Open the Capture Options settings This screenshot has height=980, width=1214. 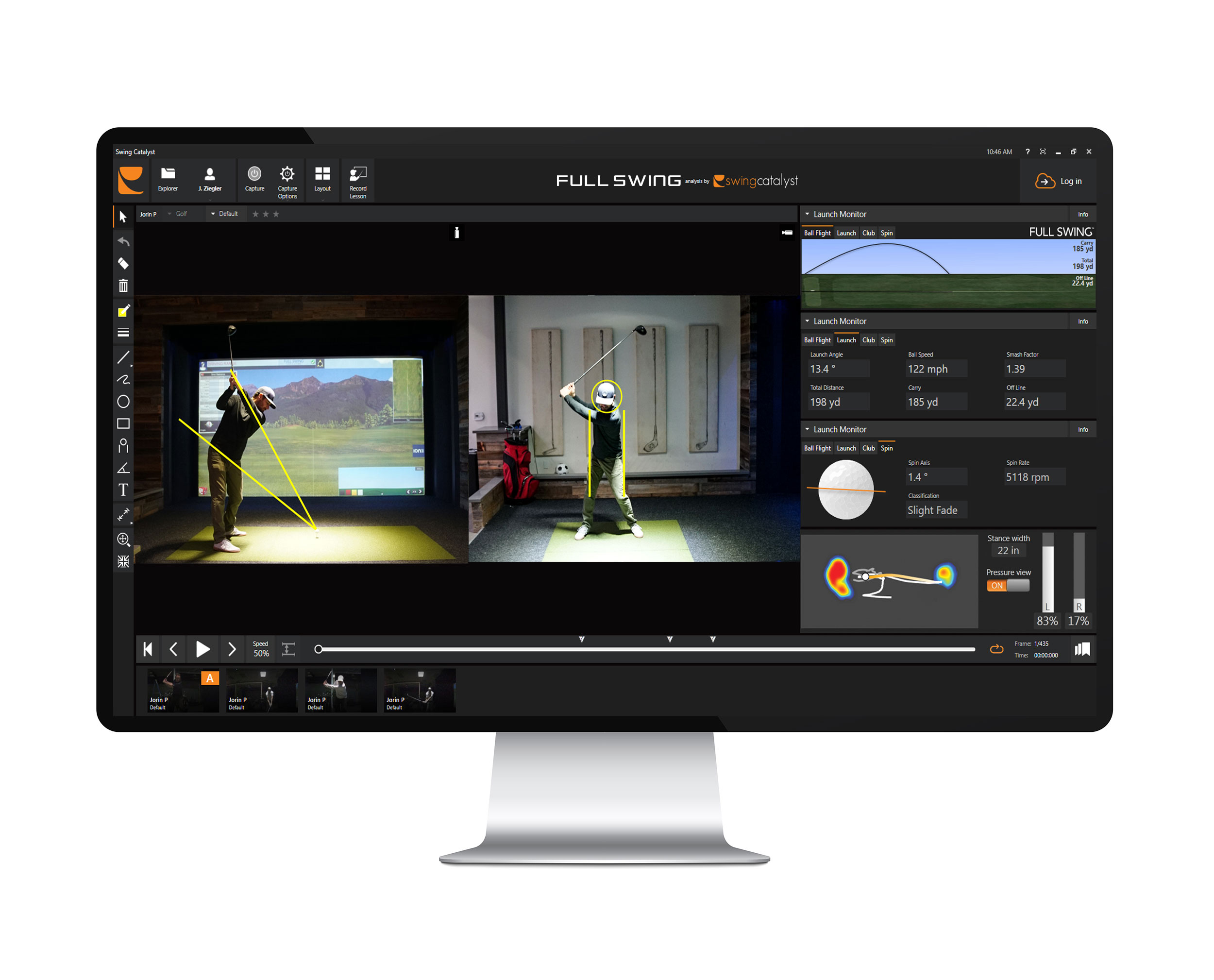click(287, 181)
